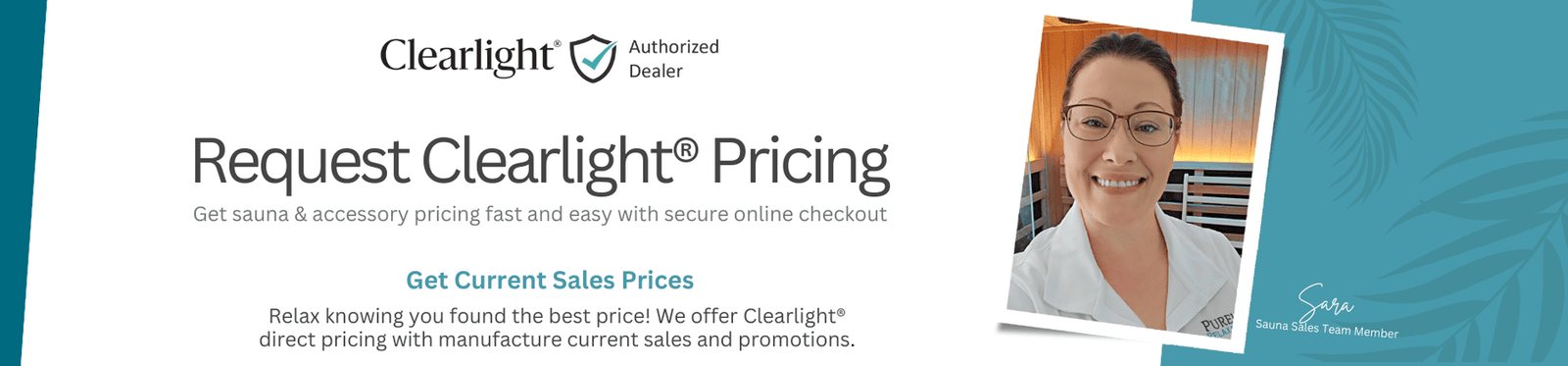Click the registered symbol after Clearlight in the paragraph

coord(840,312)
